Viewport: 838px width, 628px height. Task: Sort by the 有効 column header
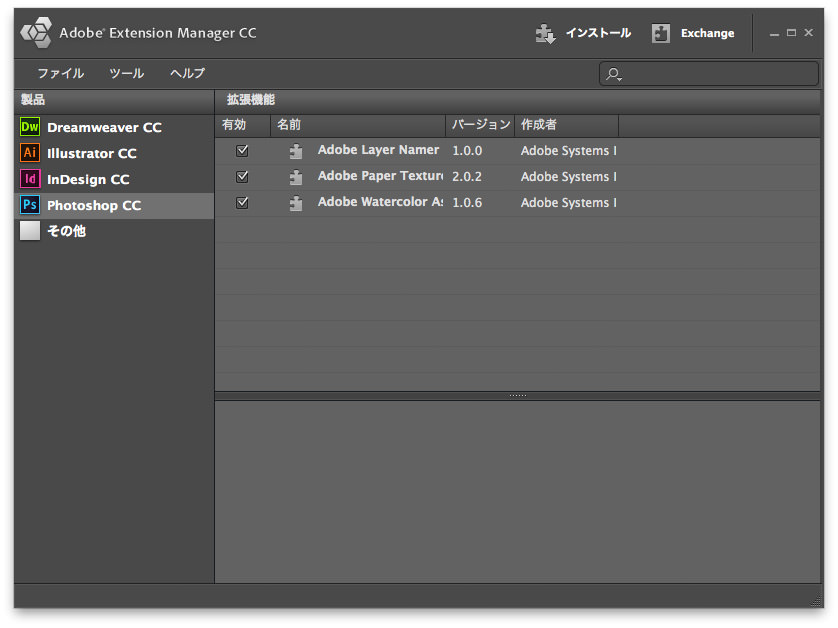point(243,125)
